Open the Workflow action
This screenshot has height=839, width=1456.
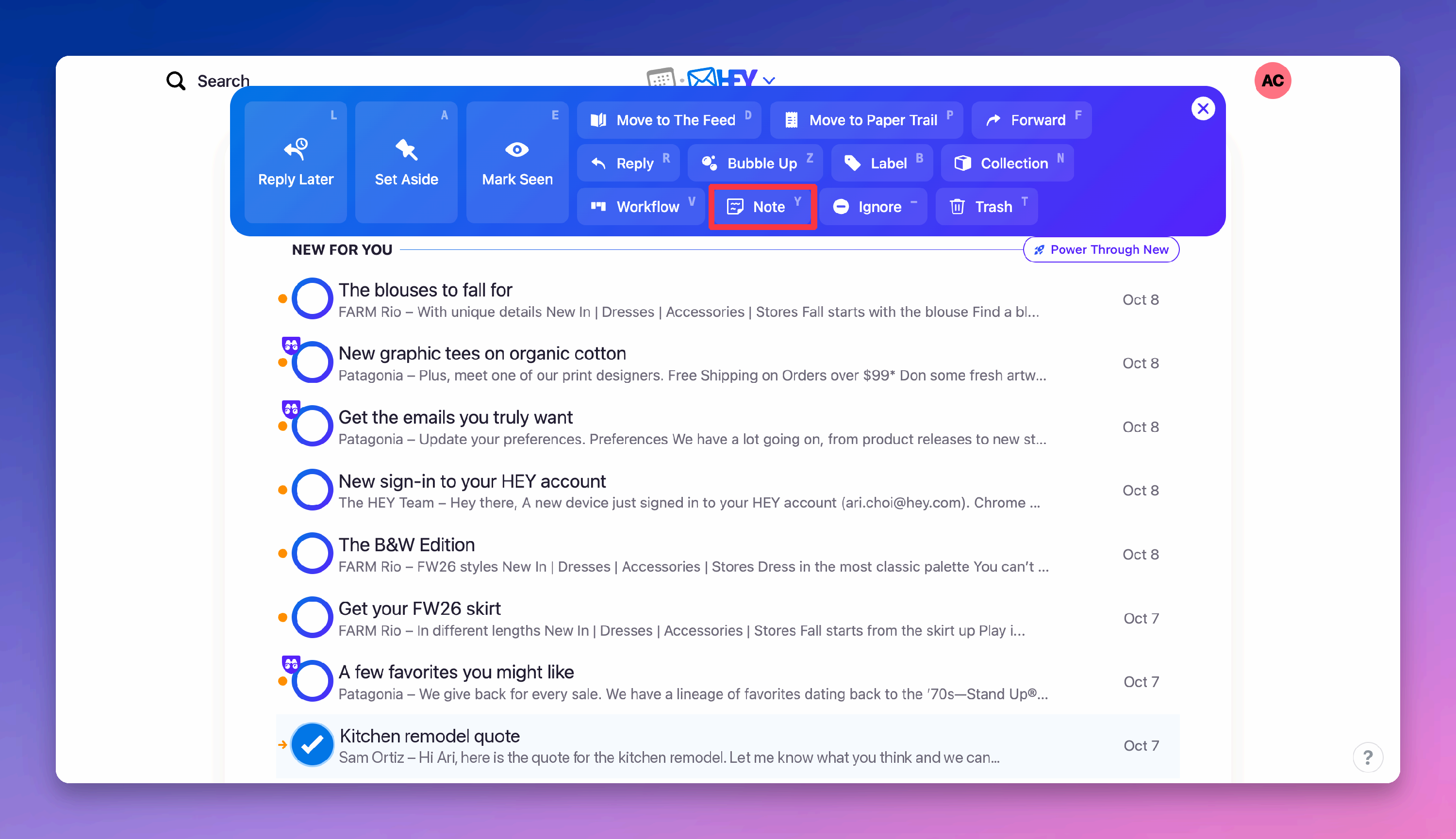tap(641, 206)
